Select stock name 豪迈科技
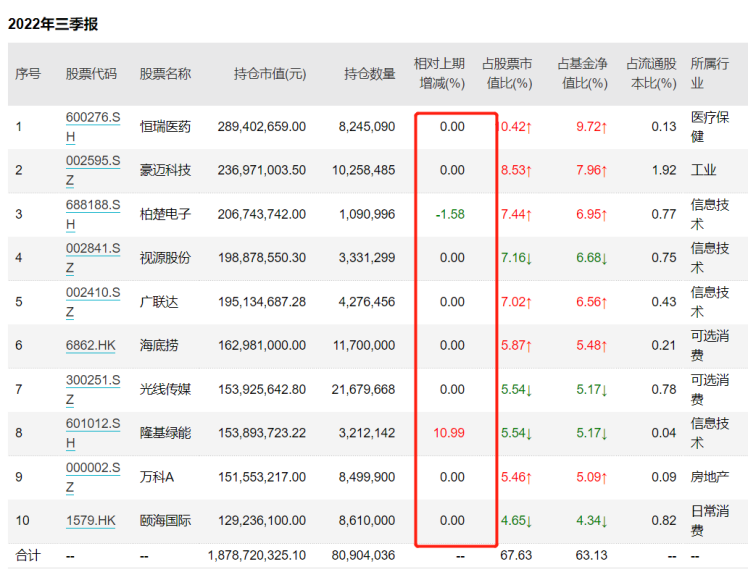 (x=165, y=170)
